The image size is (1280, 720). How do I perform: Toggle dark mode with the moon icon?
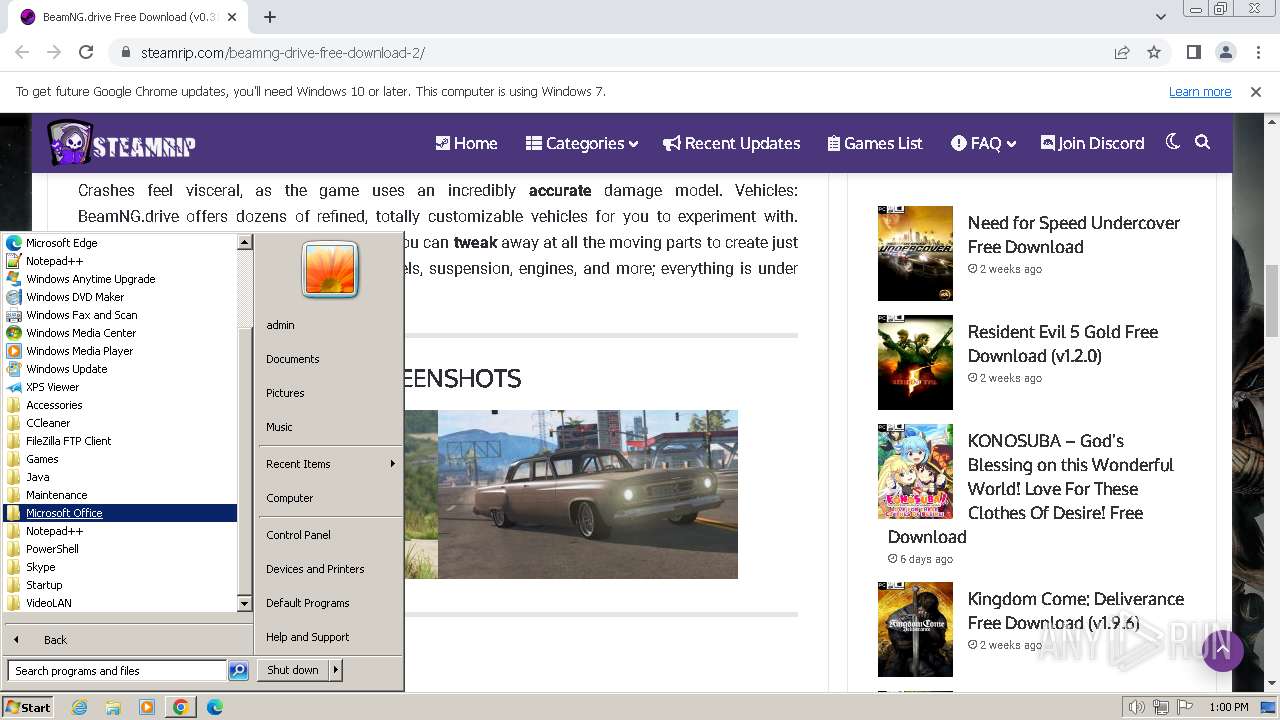click(1173, 142)
